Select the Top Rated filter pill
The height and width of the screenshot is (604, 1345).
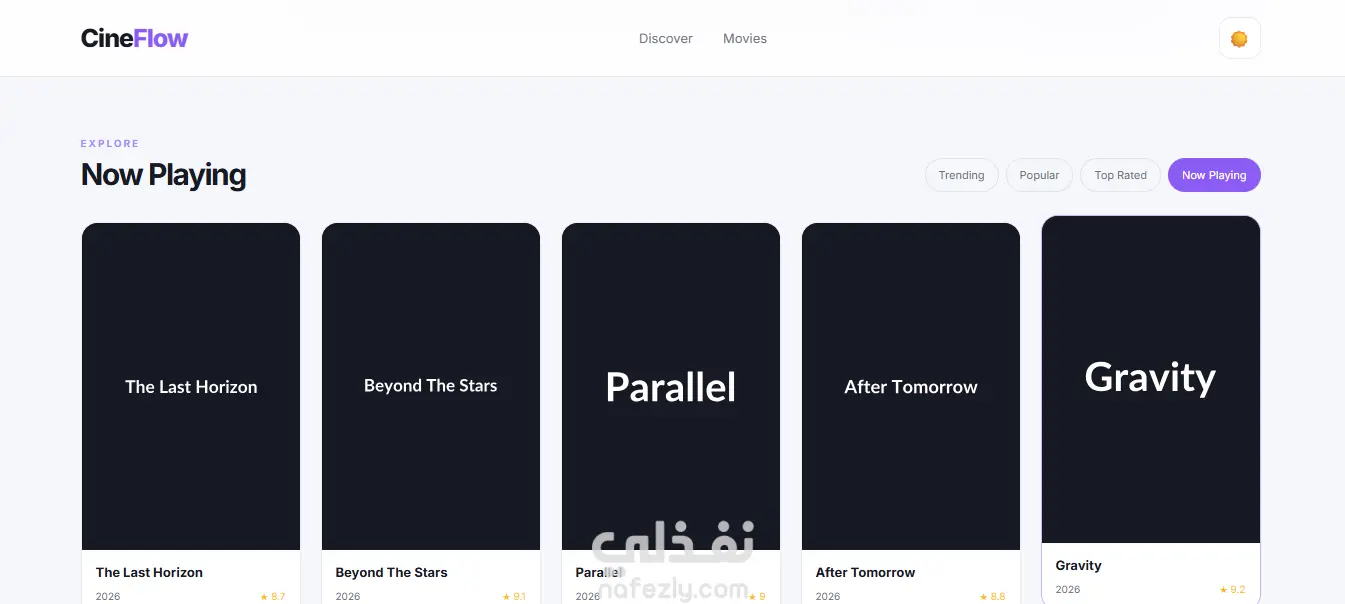[1120, 175]
